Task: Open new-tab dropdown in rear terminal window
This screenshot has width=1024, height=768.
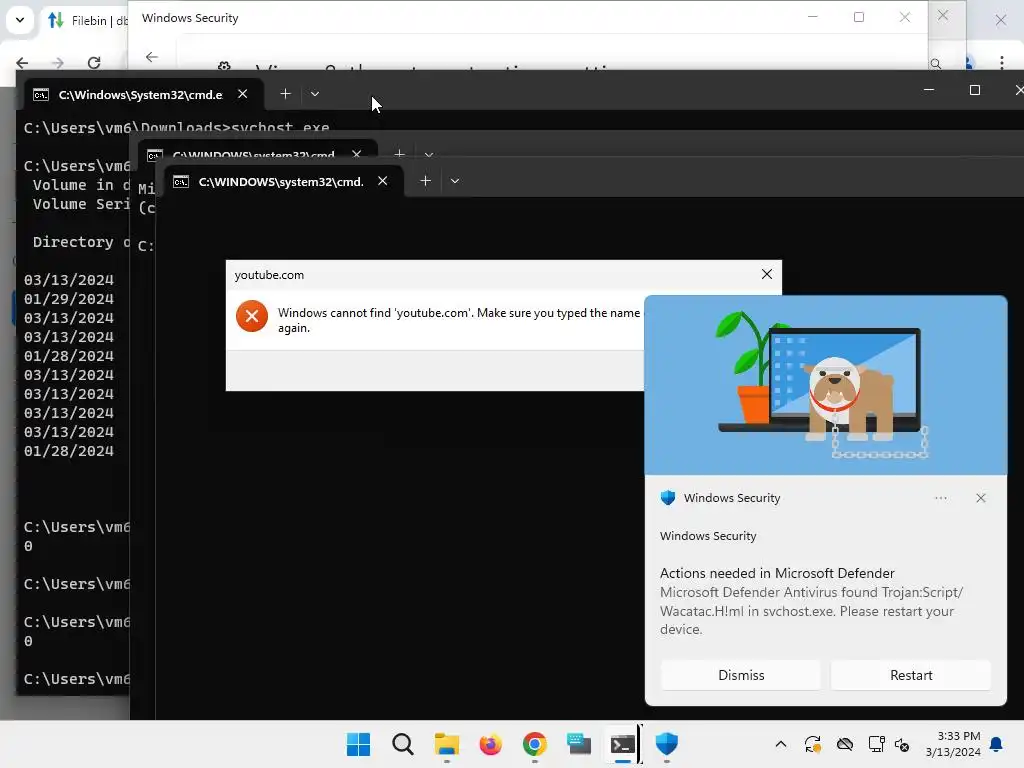Action: (x=315, y=94)
